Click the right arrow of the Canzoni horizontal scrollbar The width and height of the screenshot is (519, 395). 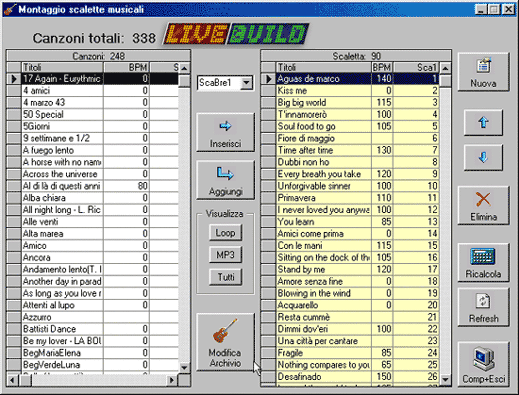point(172,380)
